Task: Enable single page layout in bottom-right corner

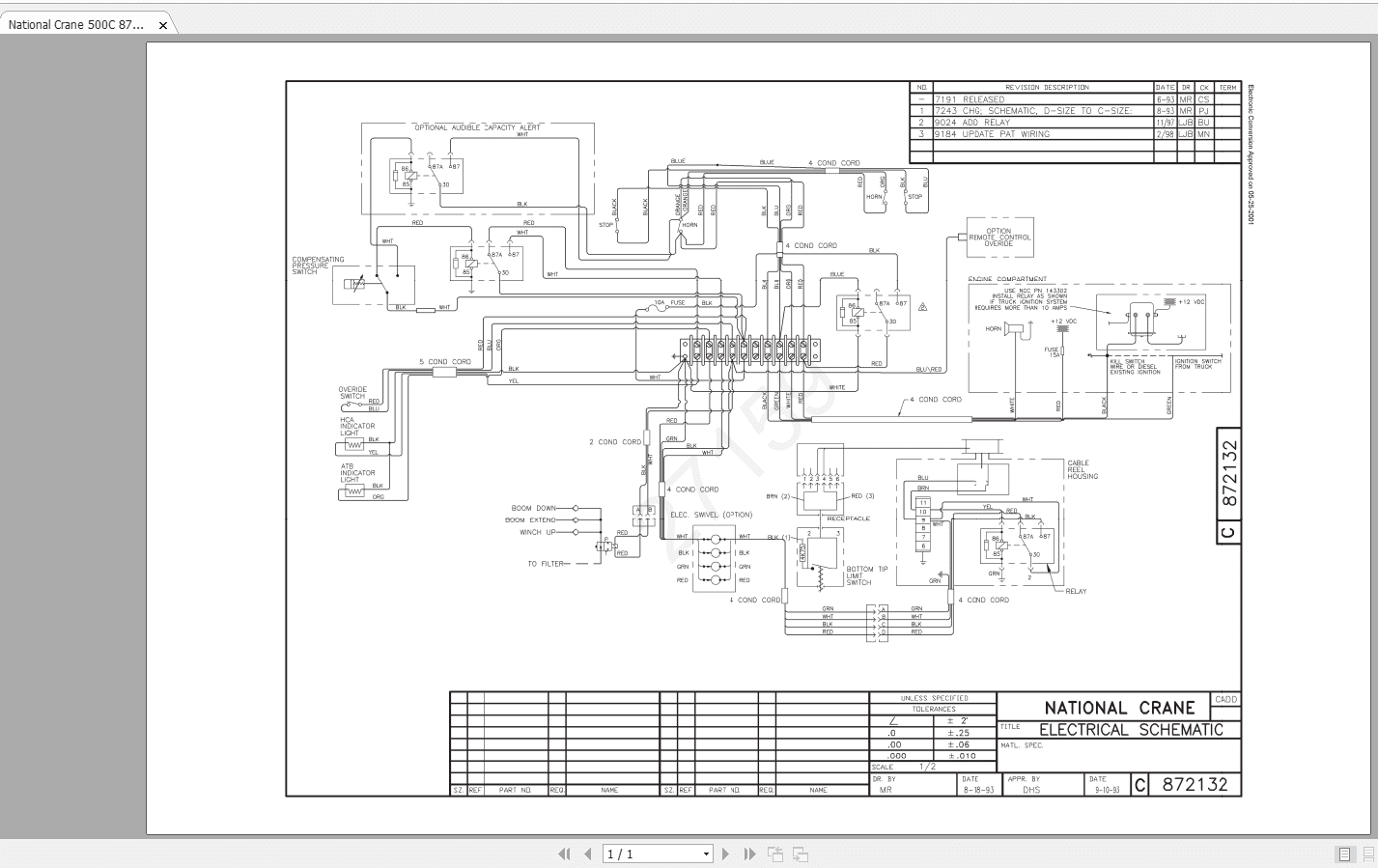Action: pyautogui.click(x=1344, y=854)
